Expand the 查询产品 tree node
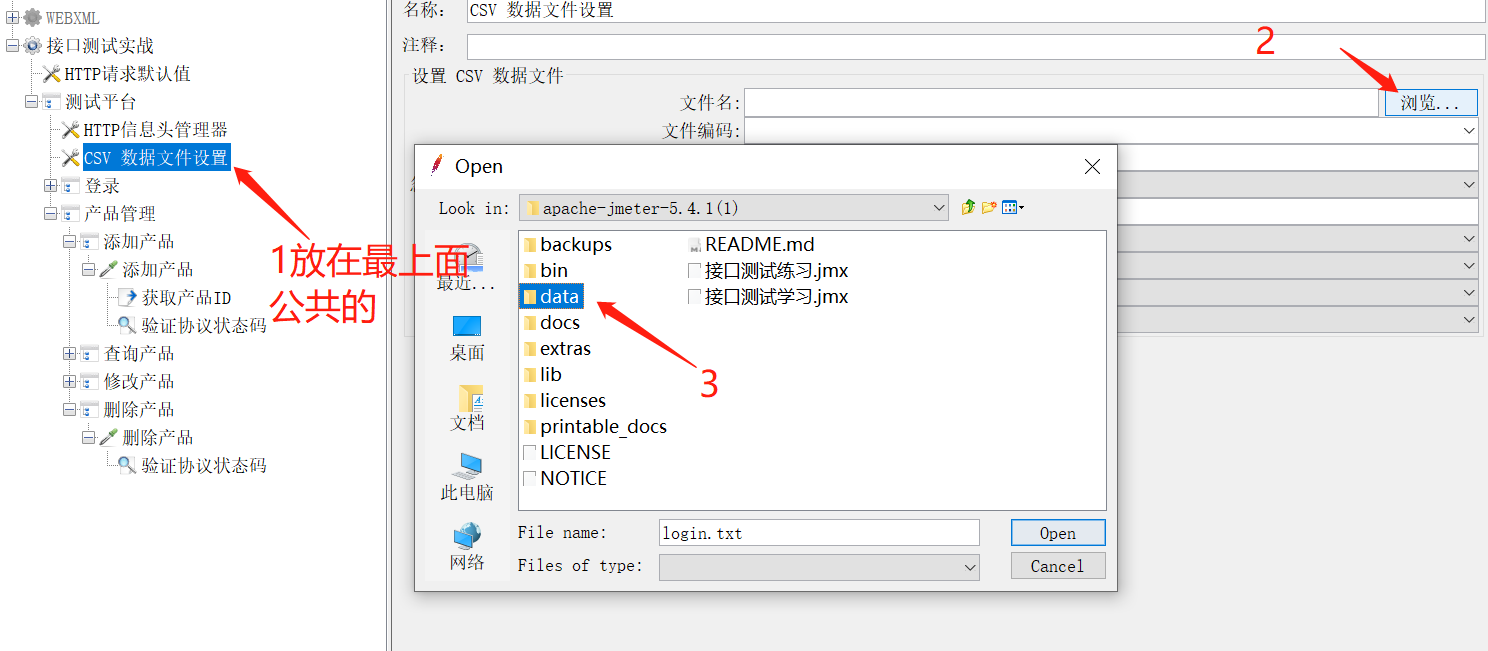1488x651 pixels. tap(69, 354)
